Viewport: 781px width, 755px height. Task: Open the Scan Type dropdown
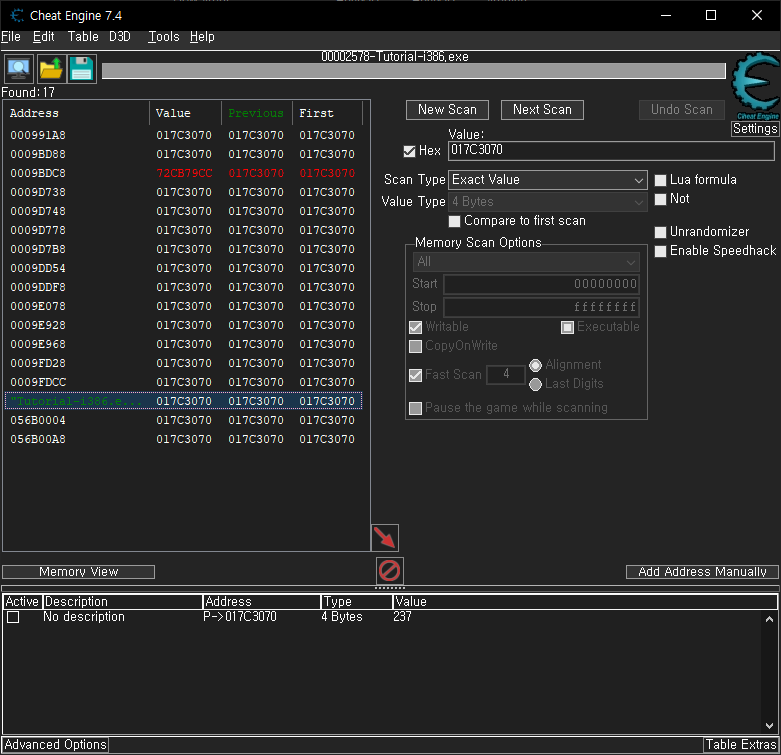[547, 180]
